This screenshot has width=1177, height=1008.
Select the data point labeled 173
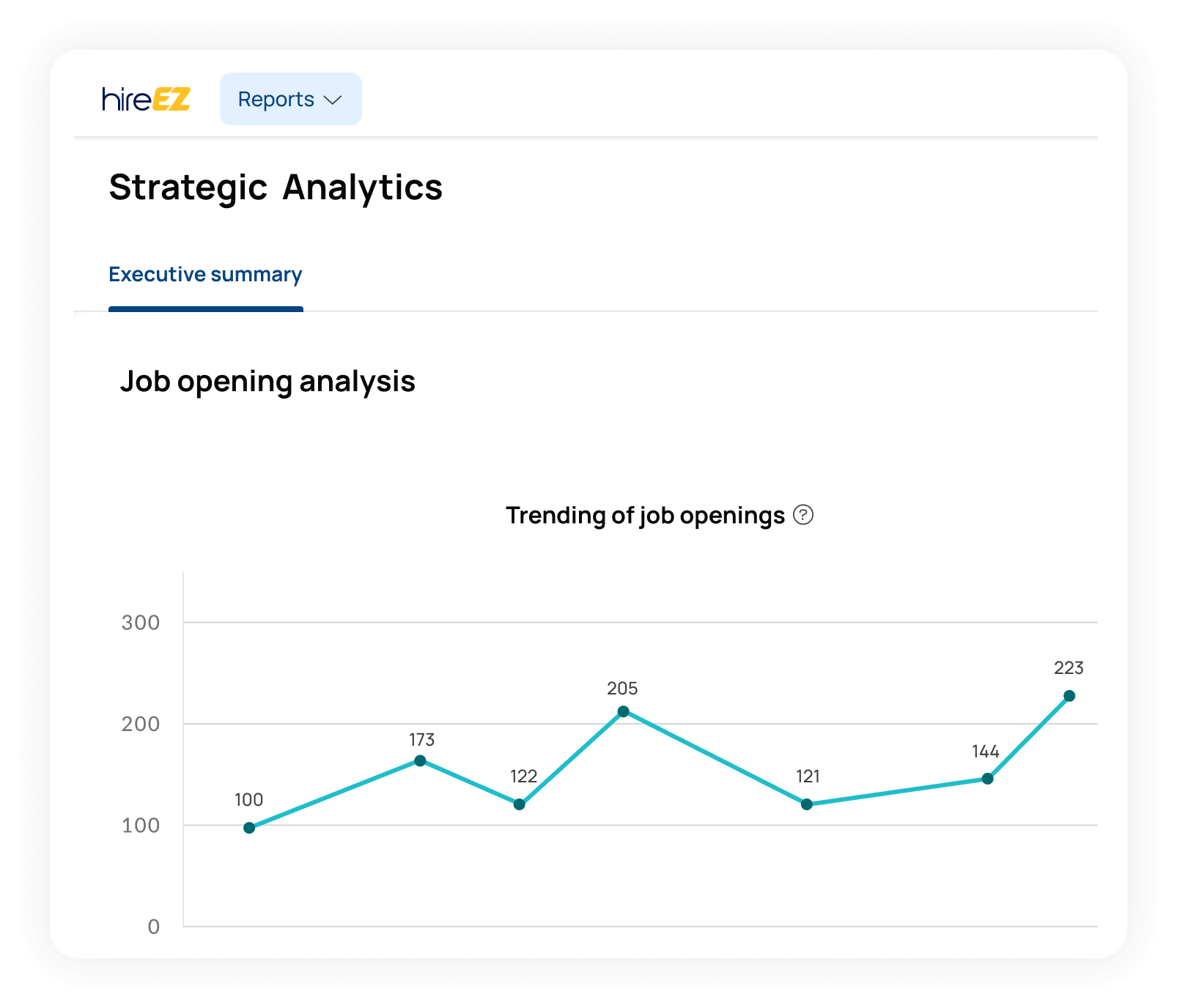coord(420,760)
